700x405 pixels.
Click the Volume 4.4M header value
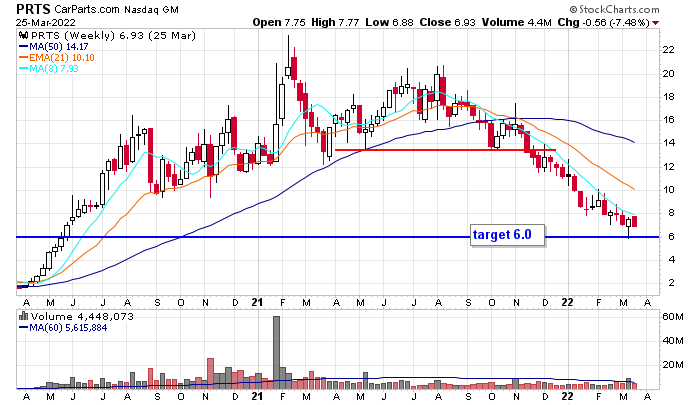[x=517, y=22]
